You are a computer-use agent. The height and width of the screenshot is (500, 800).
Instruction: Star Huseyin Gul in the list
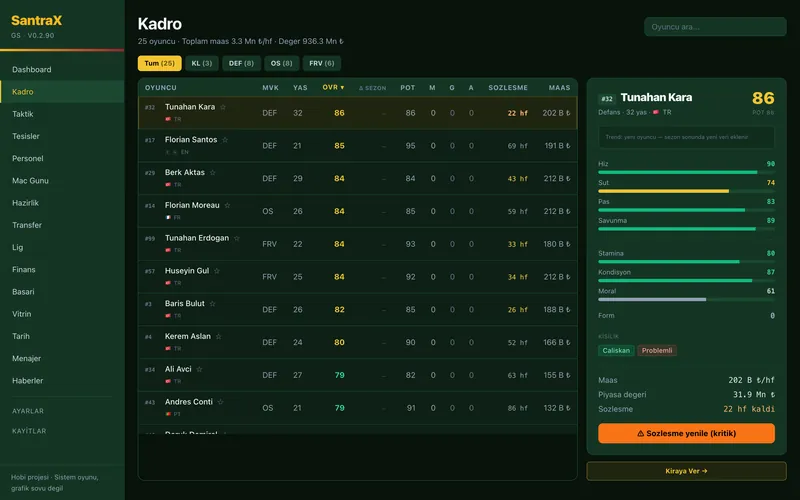pos(217,271)
